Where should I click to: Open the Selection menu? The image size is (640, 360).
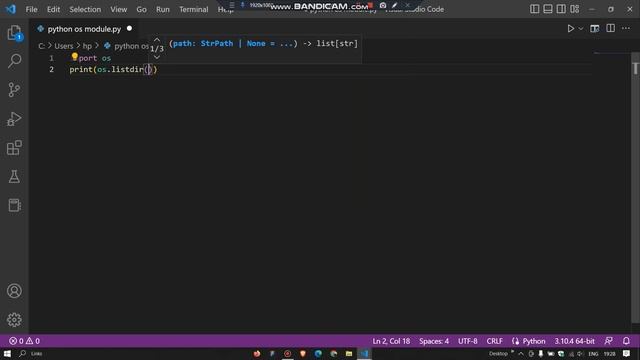tap(85, 9)
